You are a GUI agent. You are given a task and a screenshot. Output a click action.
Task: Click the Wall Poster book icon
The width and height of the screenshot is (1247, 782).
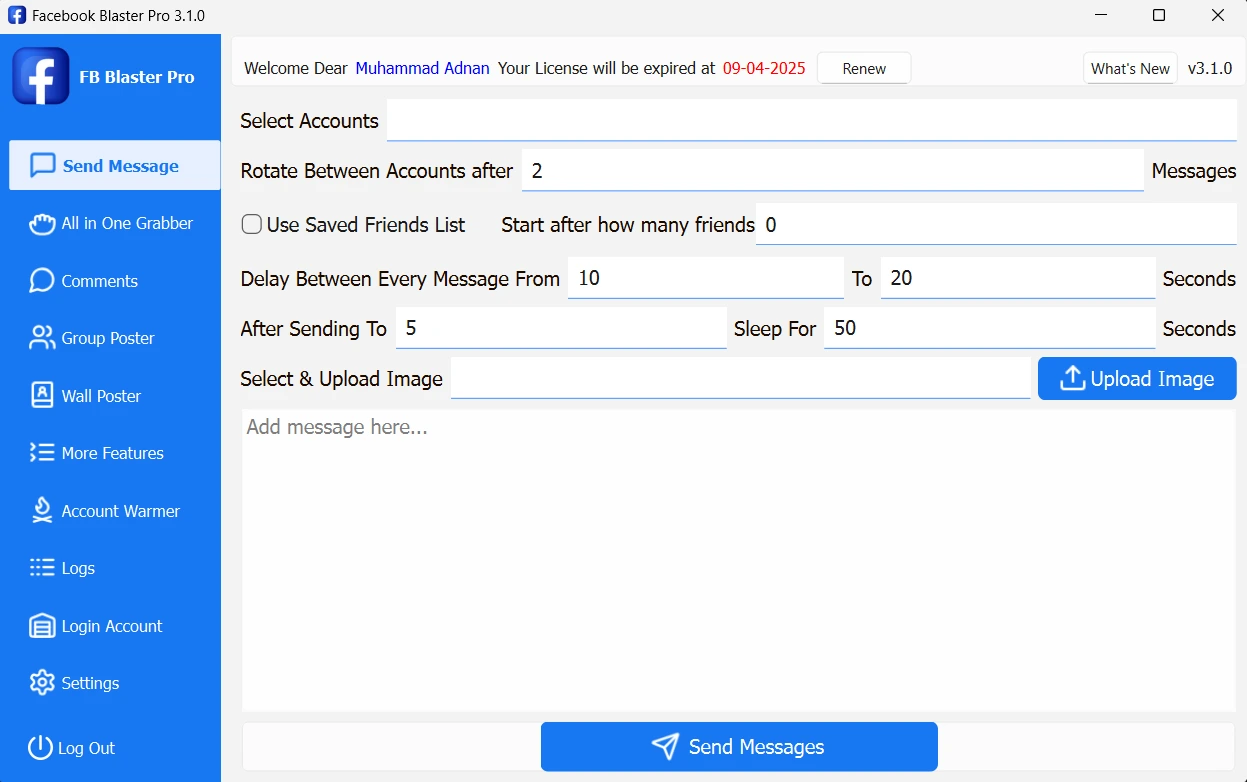pos(42,396)
